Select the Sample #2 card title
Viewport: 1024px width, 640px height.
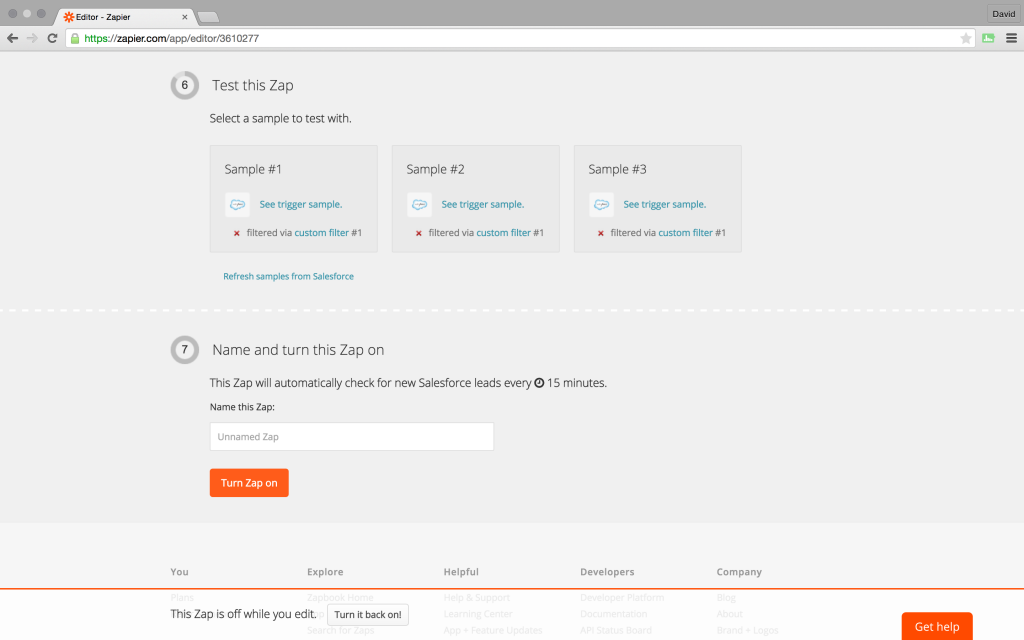(435, 169)
